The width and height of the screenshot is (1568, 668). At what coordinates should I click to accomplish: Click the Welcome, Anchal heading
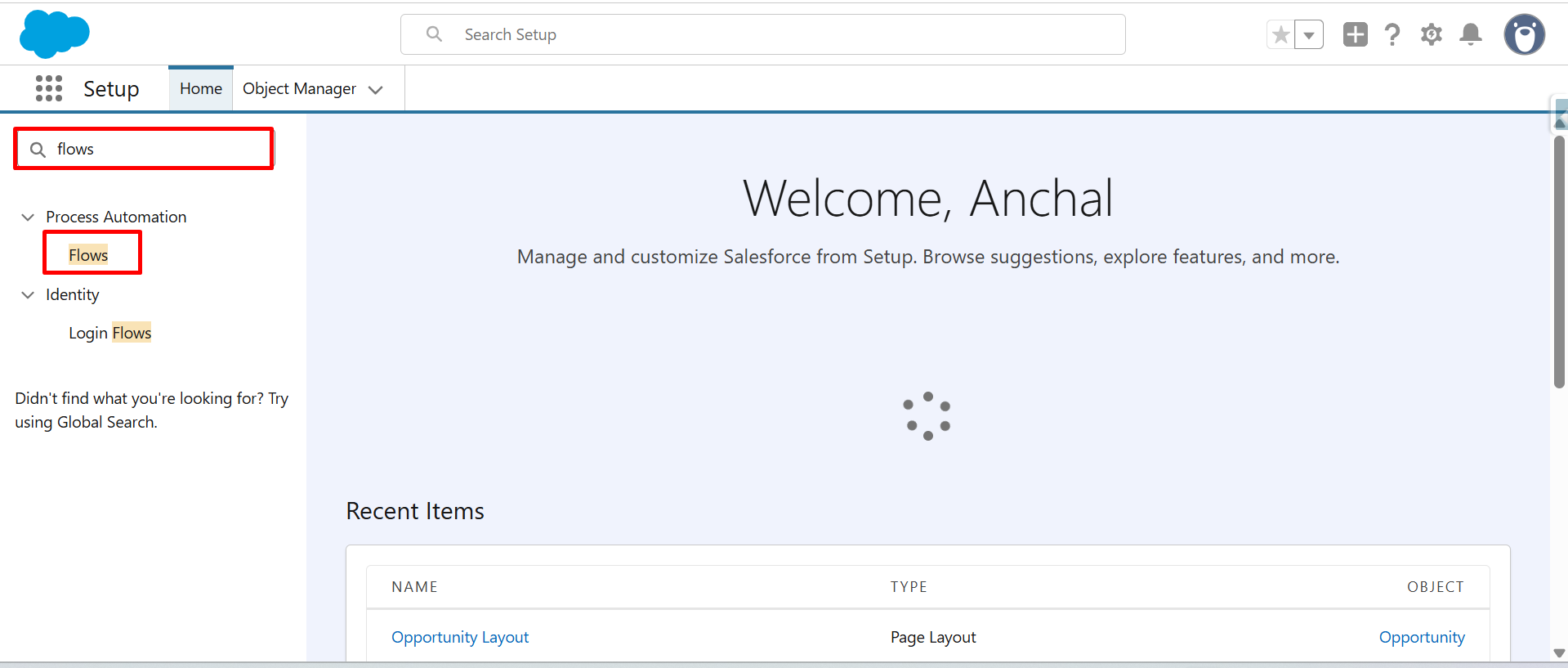click(x=928, y=198)
